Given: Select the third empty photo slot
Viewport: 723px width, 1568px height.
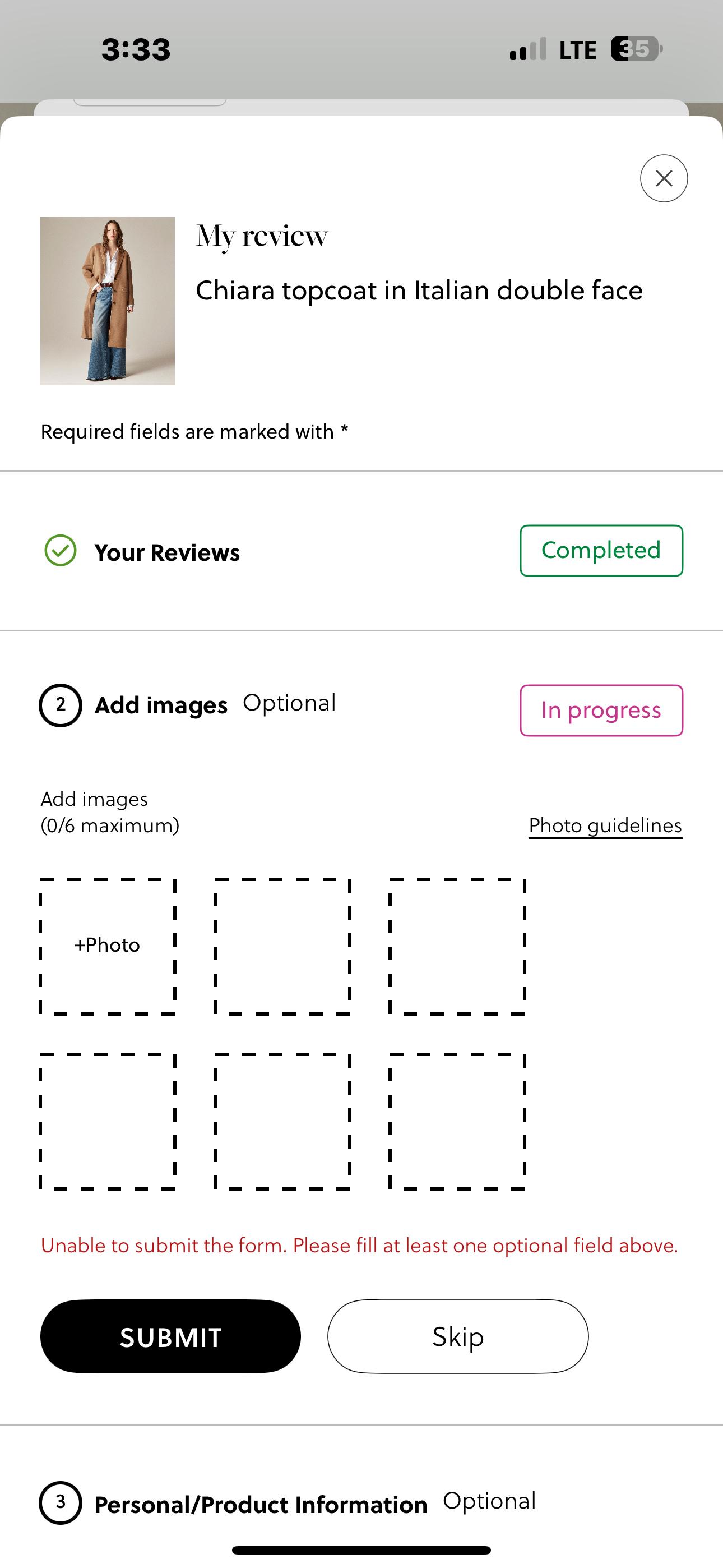Looking at the screenshot, I should point(457,946).
